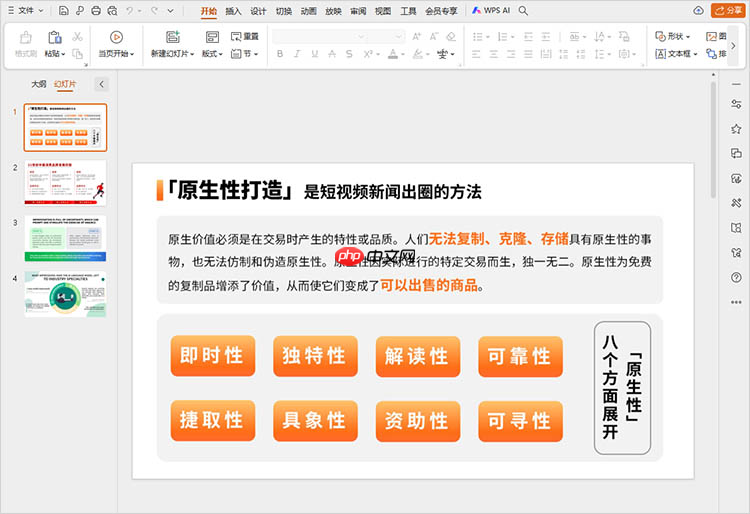The height and width of the screenshot is (514, 750).
Task: Open the settings sliders icon in right sidebar
Action: click(736, 104)
